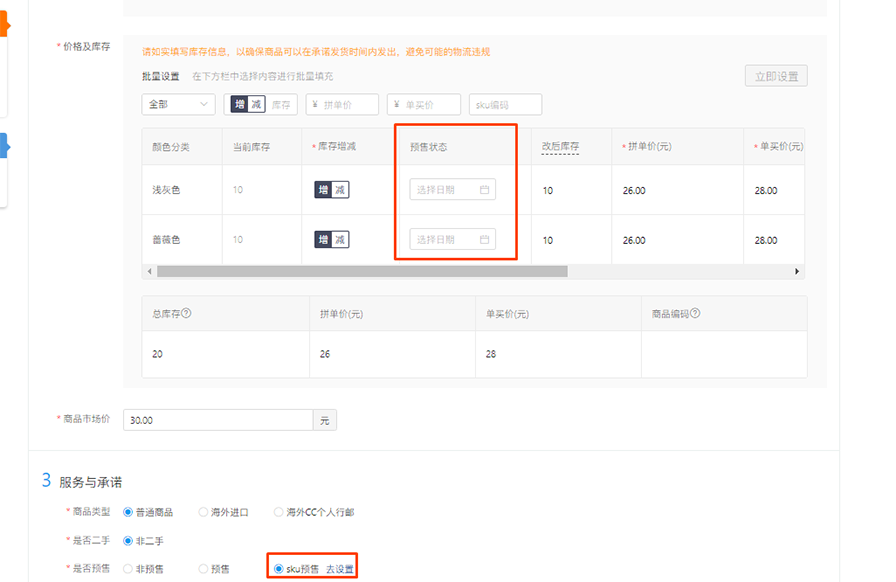
Task: Click summary 拼单价 value 26
Action: coord(325,354)
